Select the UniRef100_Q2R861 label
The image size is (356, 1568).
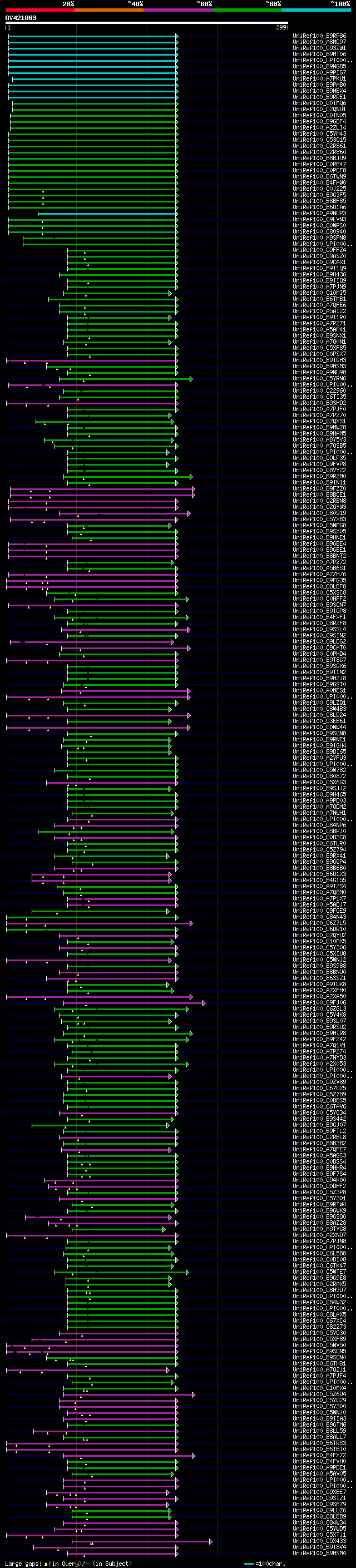pos(319,146)
